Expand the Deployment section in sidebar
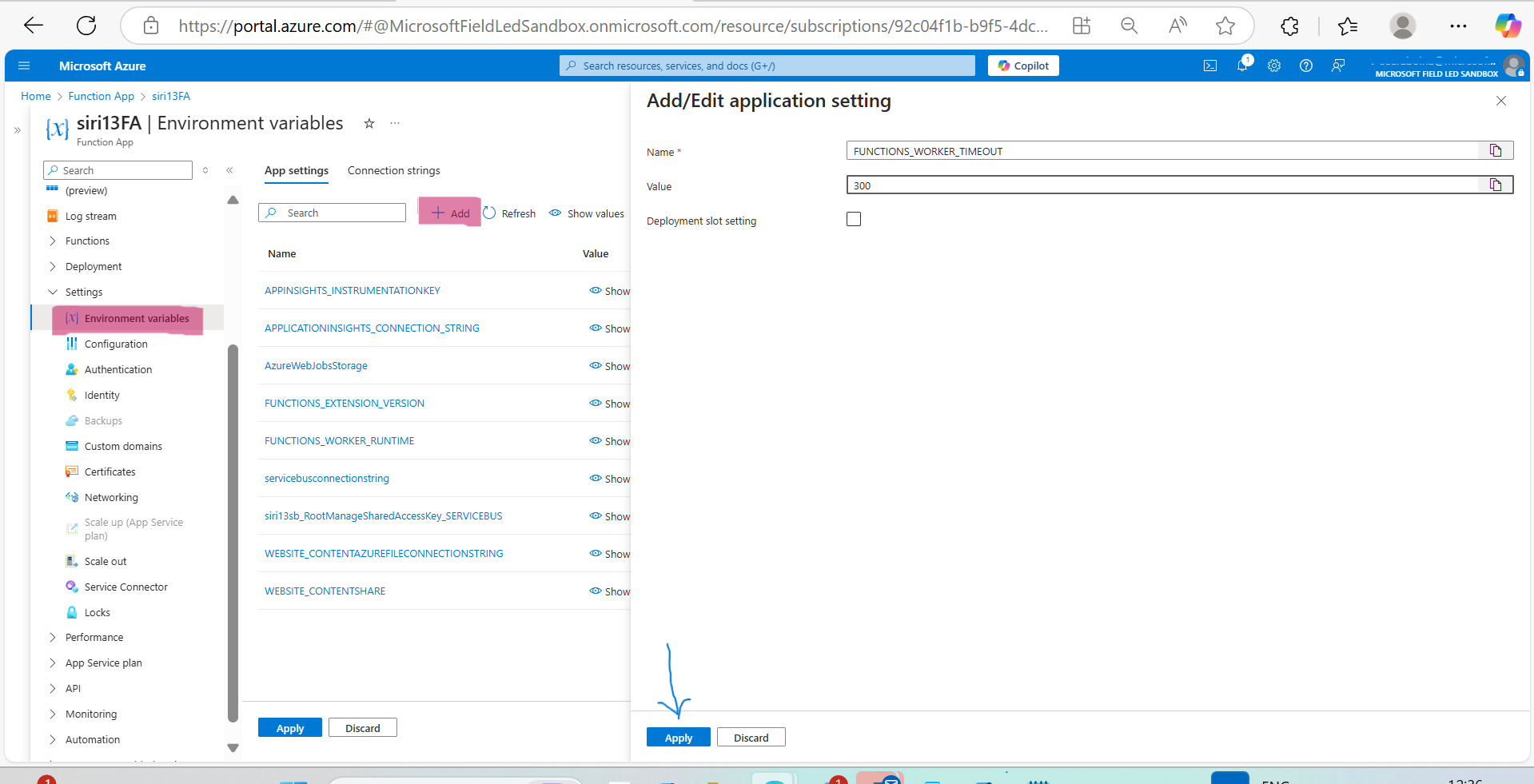Screen dimensions: 1534x784 pyautogui.click(x=53, y=266)
